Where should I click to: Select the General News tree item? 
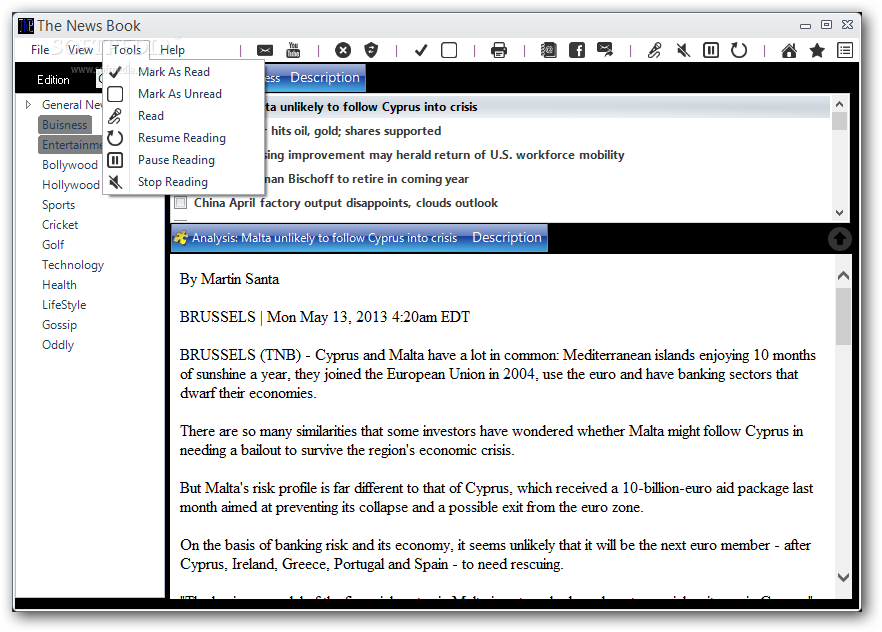(72, 105)
